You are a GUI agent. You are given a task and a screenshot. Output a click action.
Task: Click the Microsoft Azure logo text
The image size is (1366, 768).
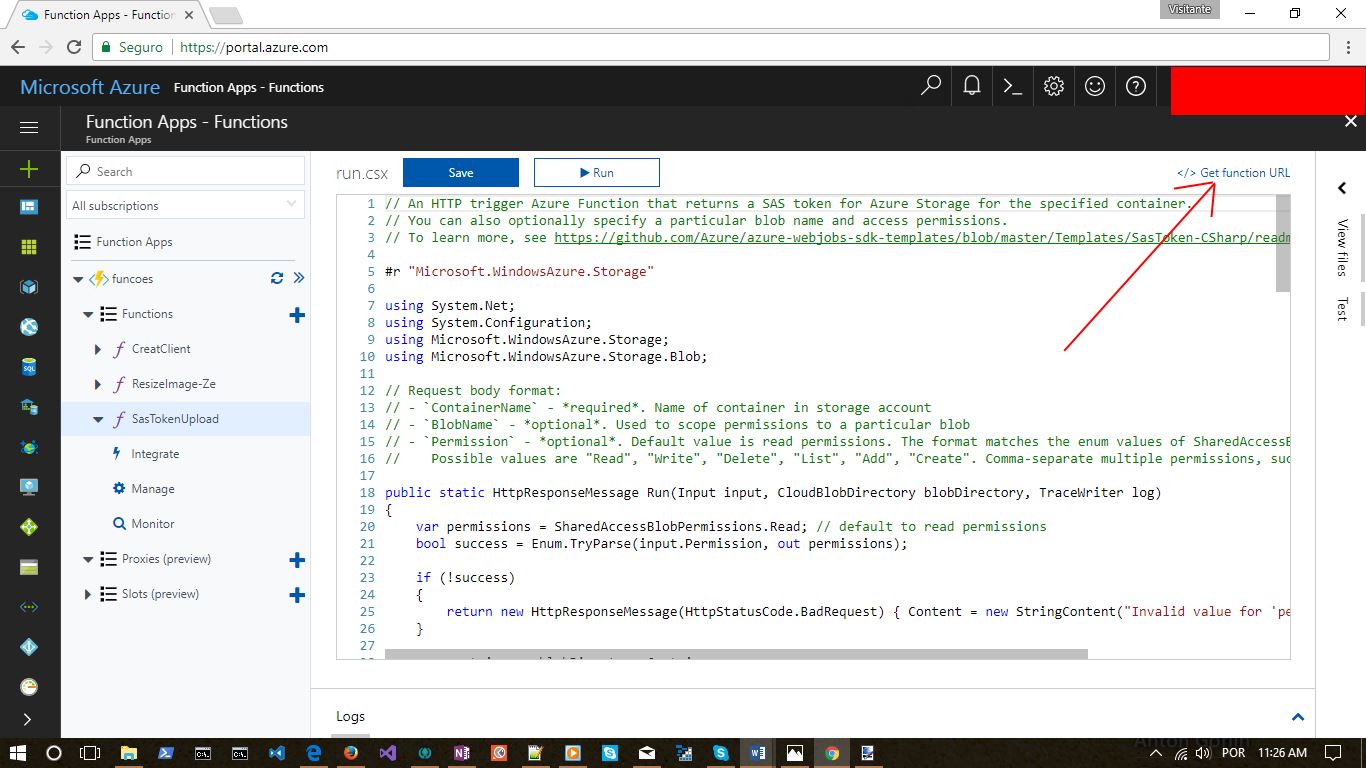click(90, 87)
